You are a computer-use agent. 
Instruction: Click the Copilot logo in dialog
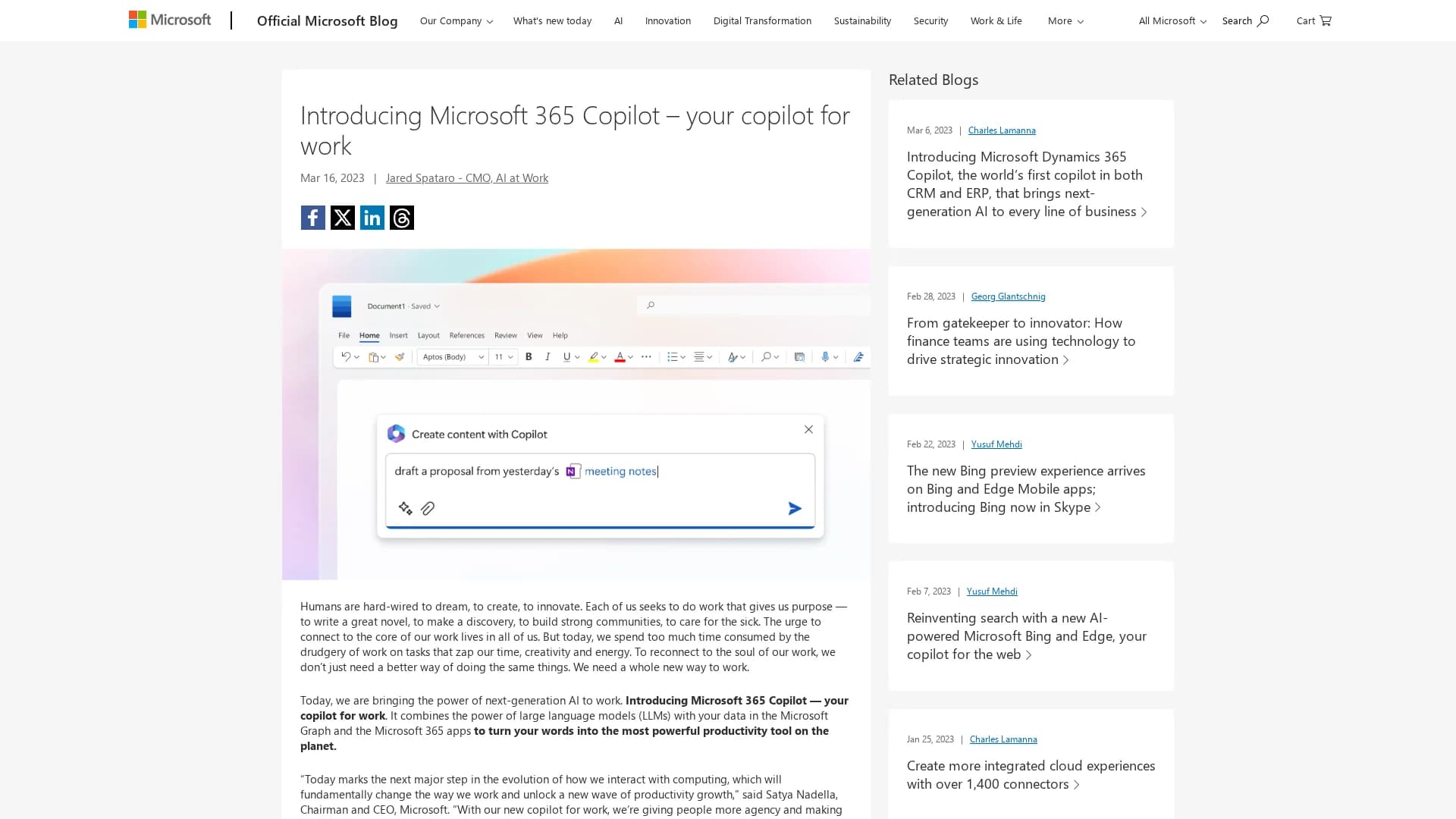click(396, 434)
